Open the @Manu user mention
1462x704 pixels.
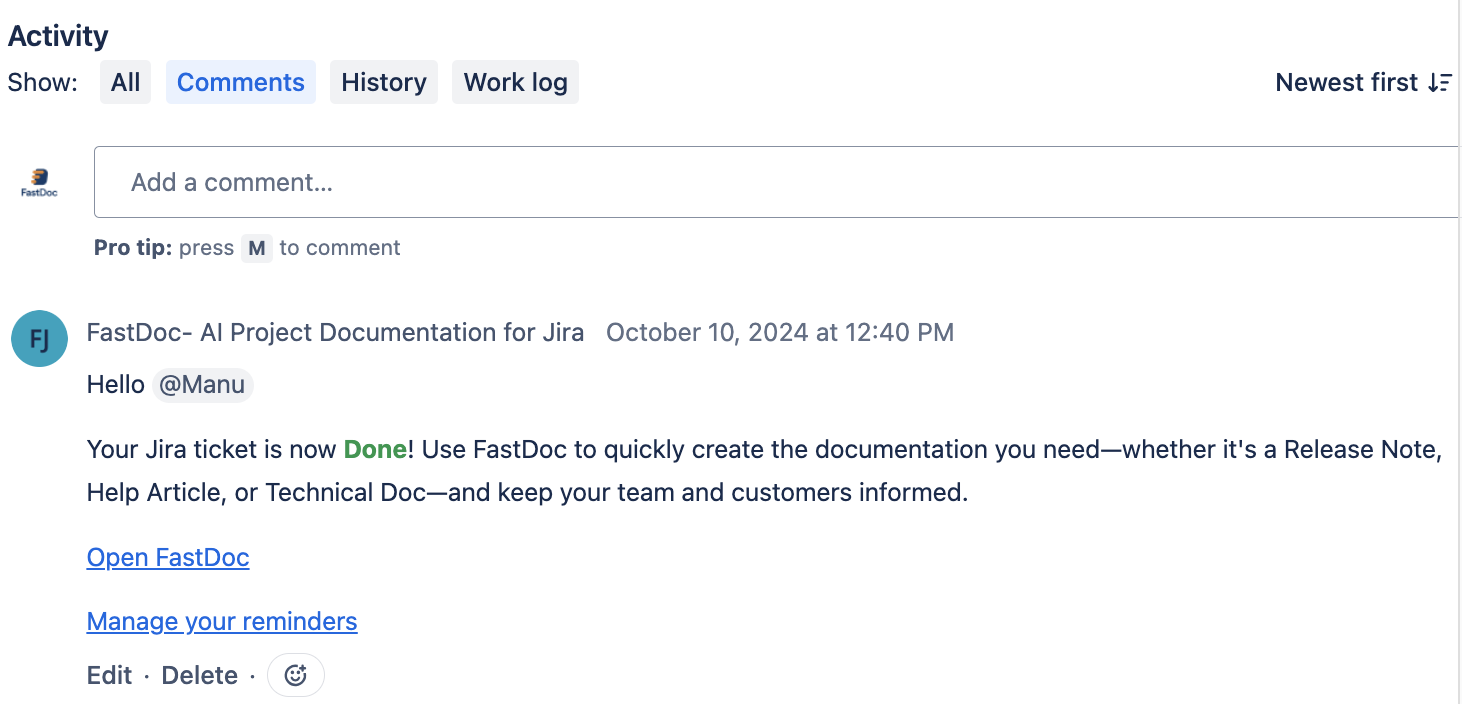pos(203,385)
